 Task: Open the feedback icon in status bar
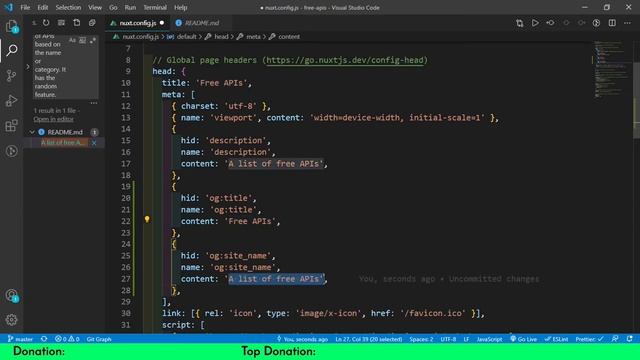tap(615, 339)
